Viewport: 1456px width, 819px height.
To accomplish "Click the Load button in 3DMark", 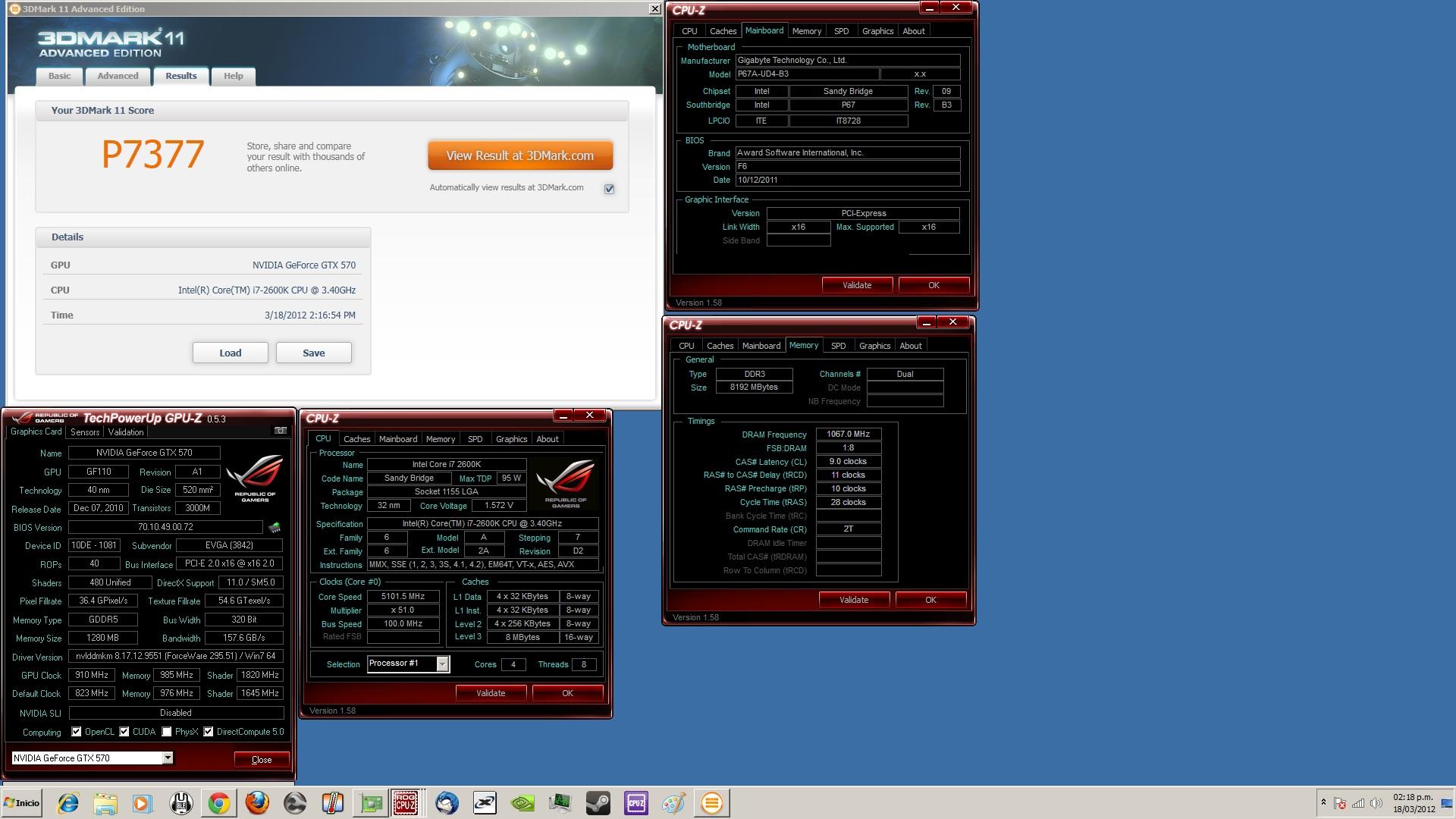I will [231, 353].
